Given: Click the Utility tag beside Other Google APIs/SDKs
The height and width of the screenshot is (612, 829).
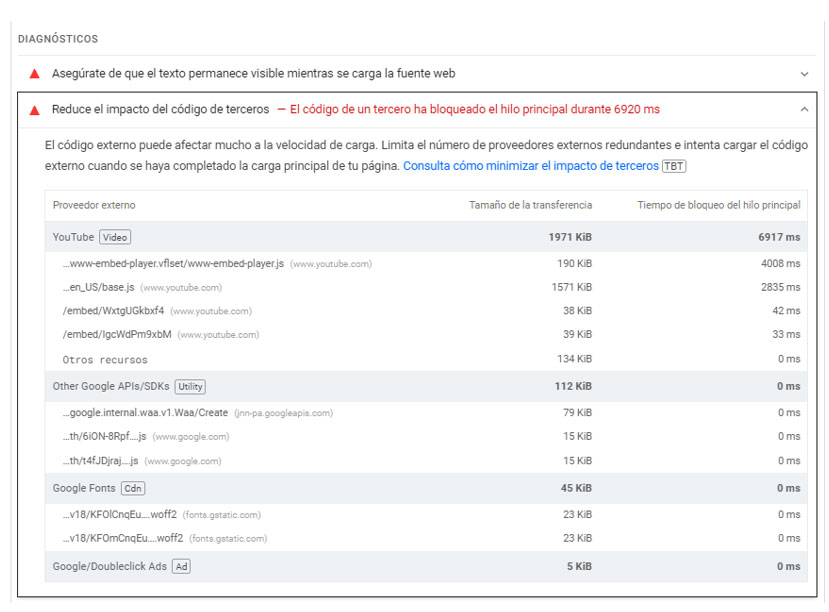Looking at the screenshot, I should (190, 386).
